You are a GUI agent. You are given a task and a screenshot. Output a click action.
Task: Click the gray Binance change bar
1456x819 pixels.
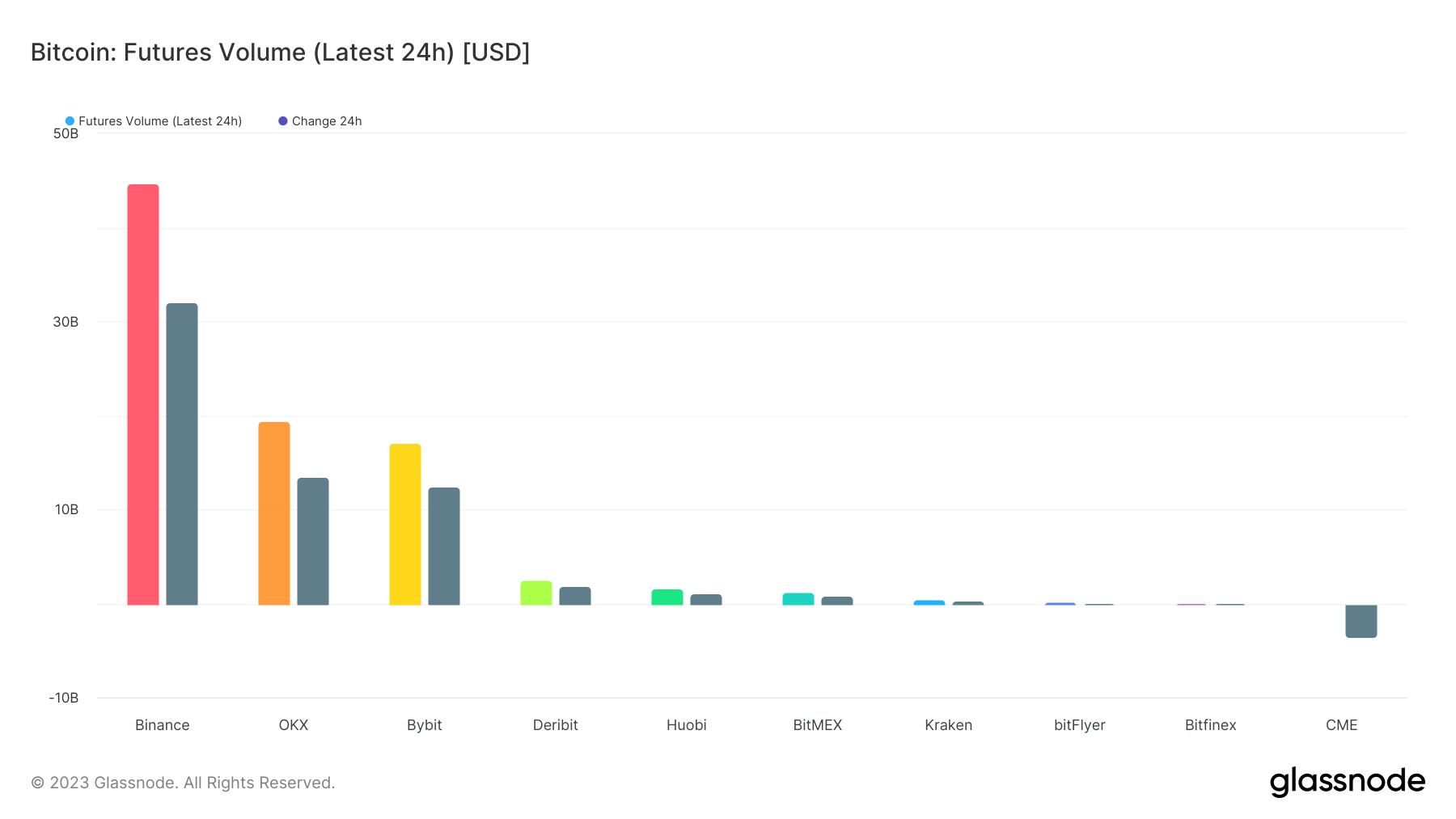tap(182, 453)
